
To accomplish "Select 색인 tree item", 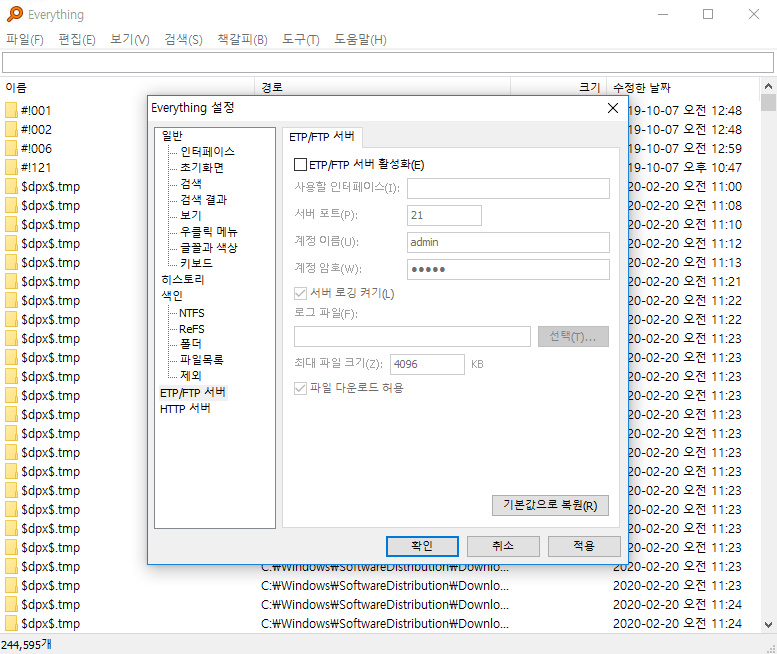I will tap(172, 295).
